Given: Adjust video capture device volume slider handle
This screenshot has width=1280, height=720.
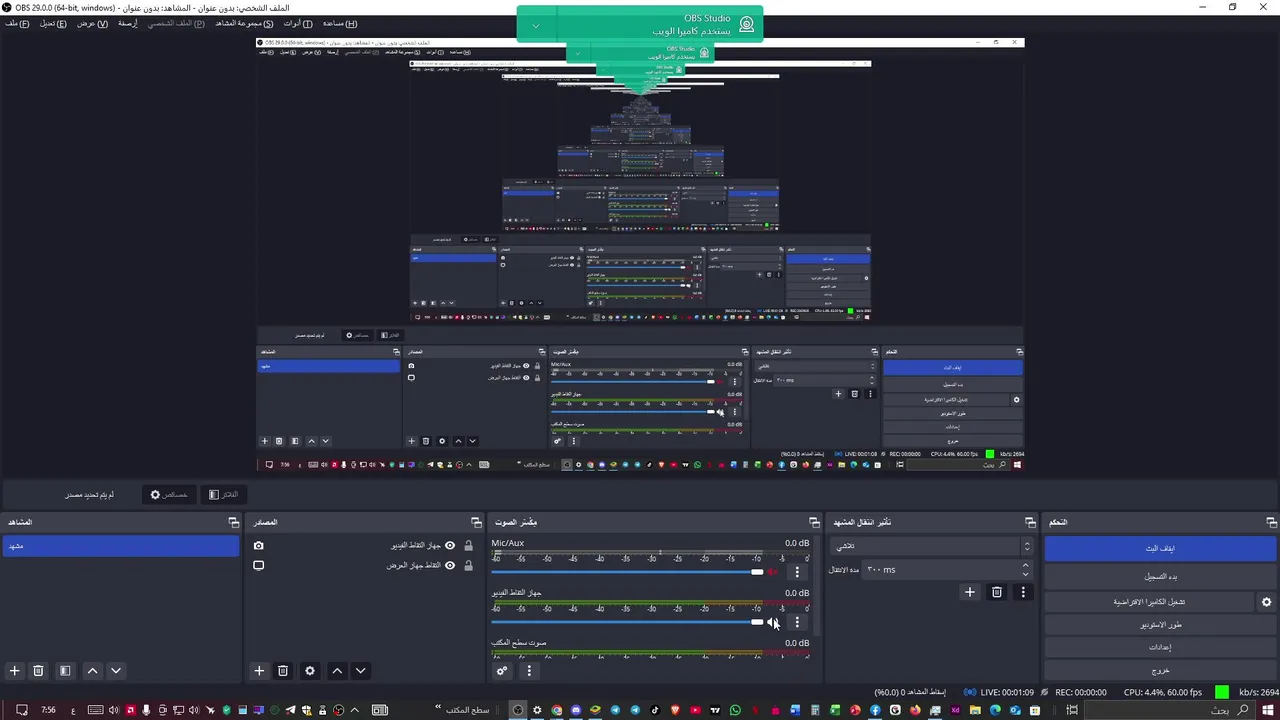Looking at the screenshot, I should tap(757, 622).
